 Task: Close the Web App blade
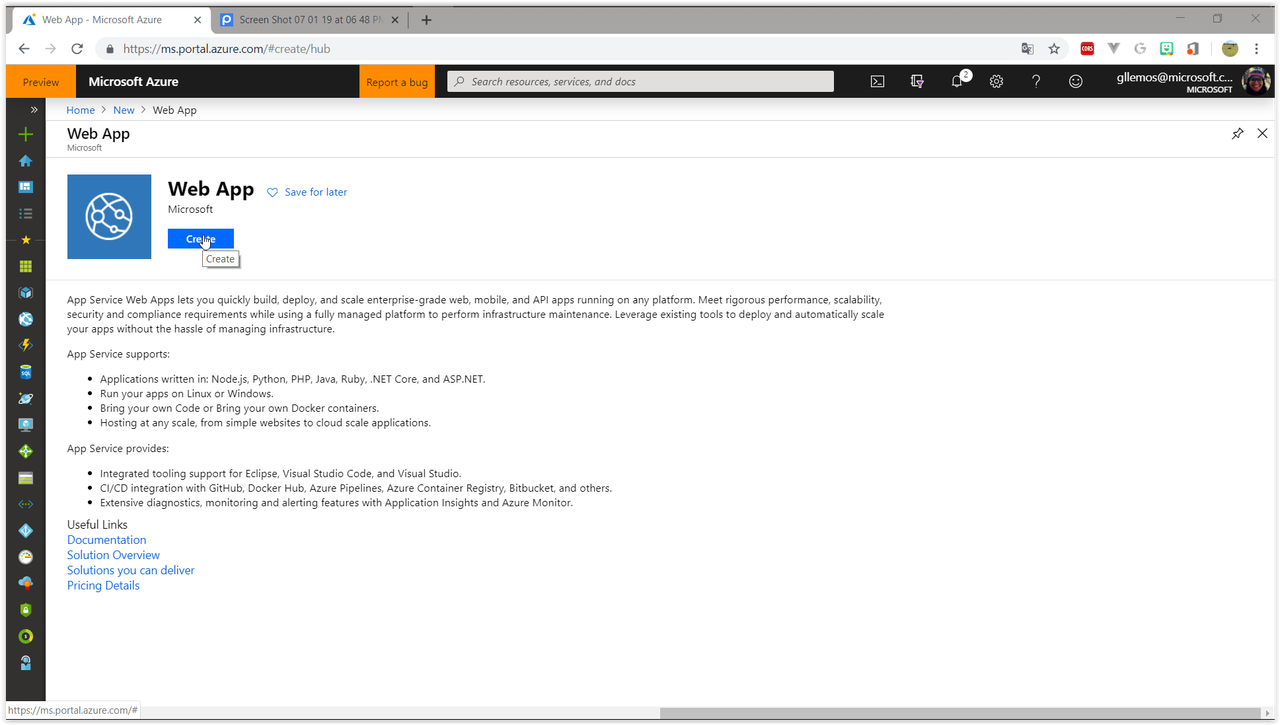point(1262,134)
